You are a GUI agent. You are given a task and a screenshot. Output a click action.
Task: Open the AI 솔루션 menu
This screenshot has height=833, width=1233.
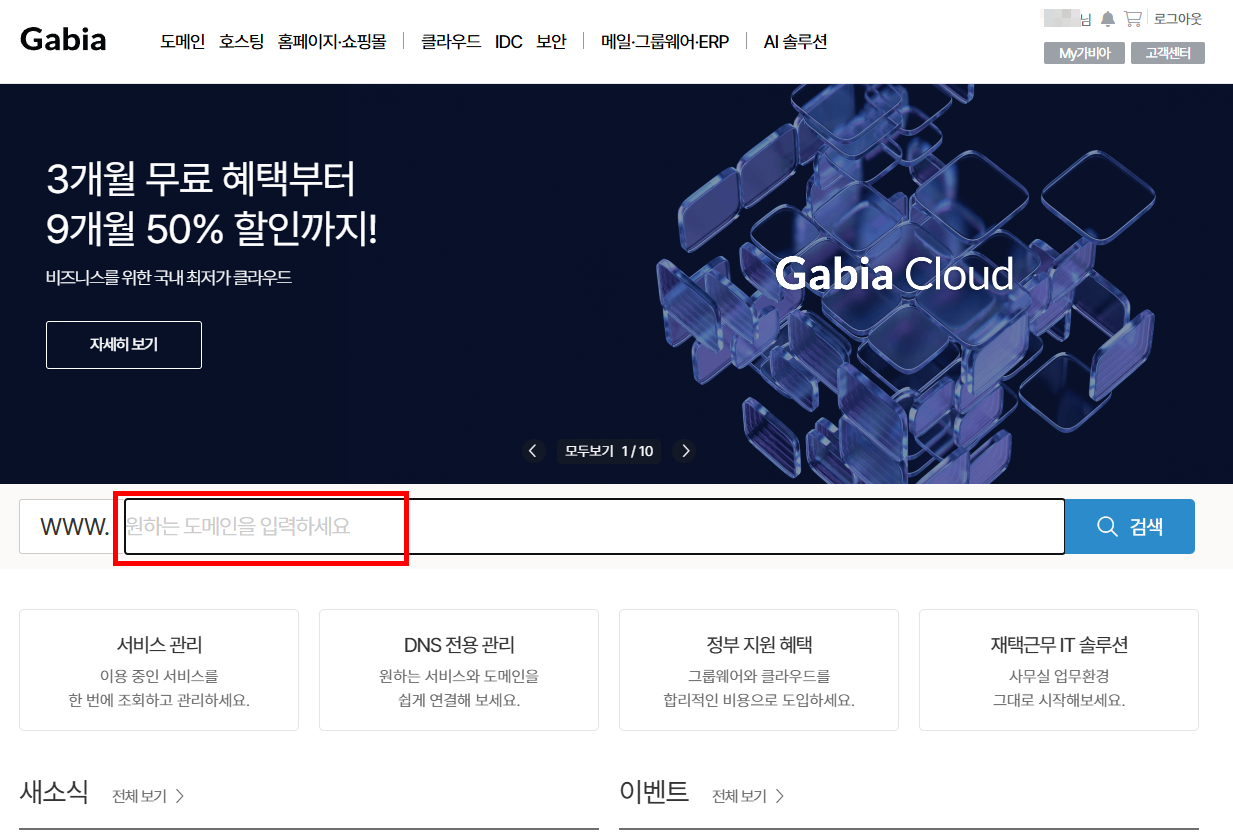pyautogui.click(x=795, y=42)
